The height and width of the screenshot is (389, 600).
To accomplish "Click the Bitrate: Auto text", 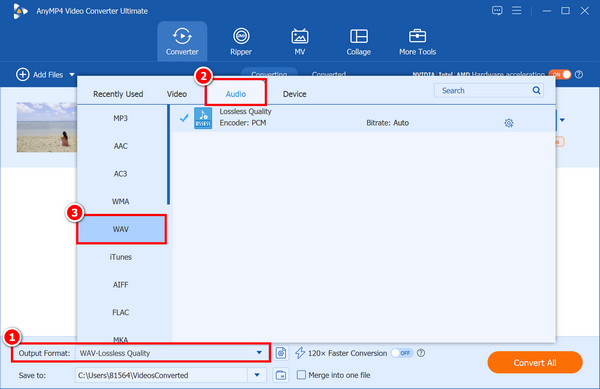I will coord(387,123).
